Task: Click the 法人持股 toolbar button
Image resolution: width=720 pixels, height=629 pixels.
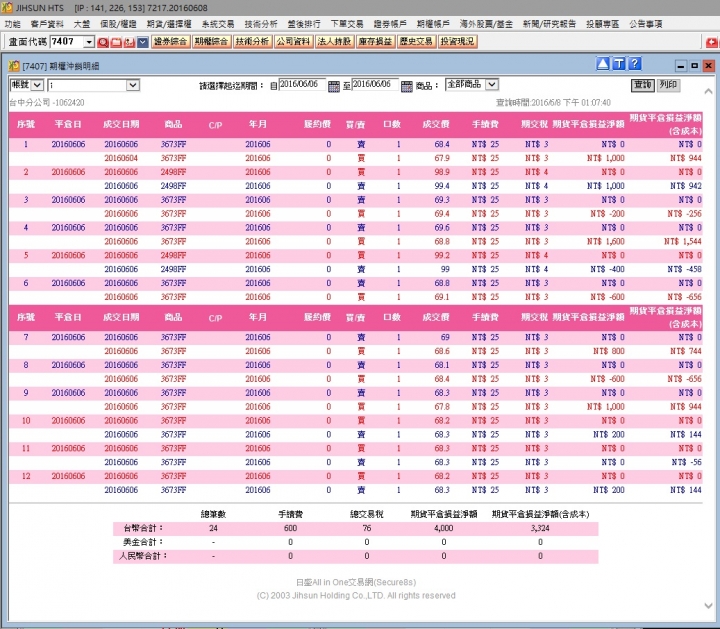Action: [x=334, y=42]
